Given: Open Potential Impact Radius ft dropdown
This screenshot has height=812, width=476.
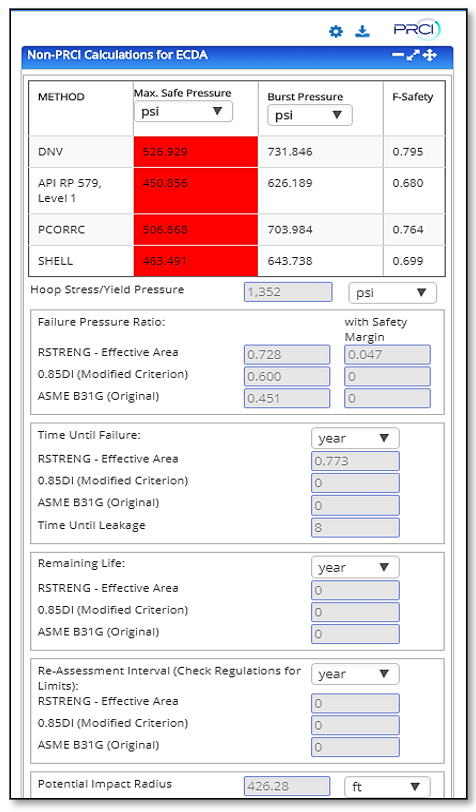Looking at the screenshot, I should coord(387,787).
